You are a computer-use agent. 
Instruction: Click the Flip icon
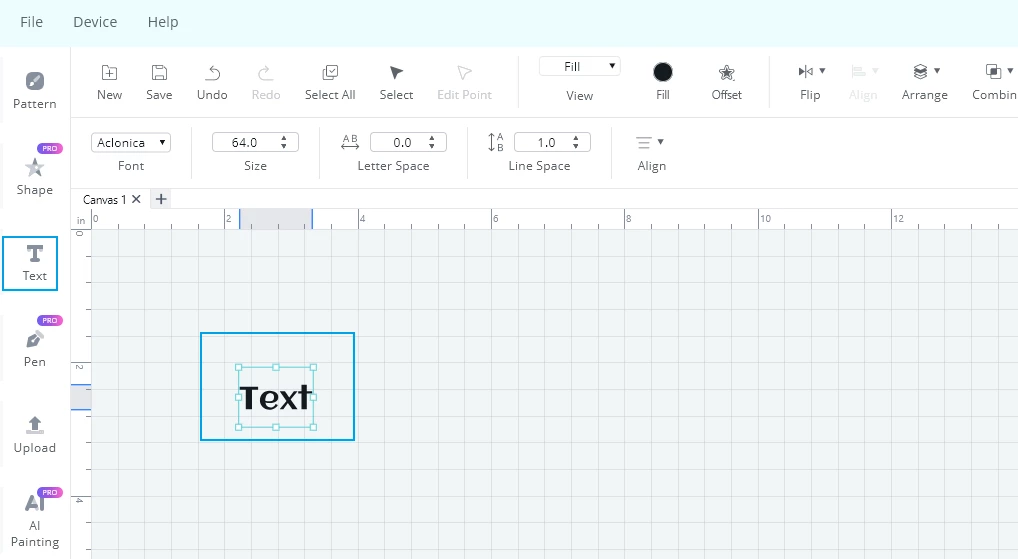coord(806,71)
